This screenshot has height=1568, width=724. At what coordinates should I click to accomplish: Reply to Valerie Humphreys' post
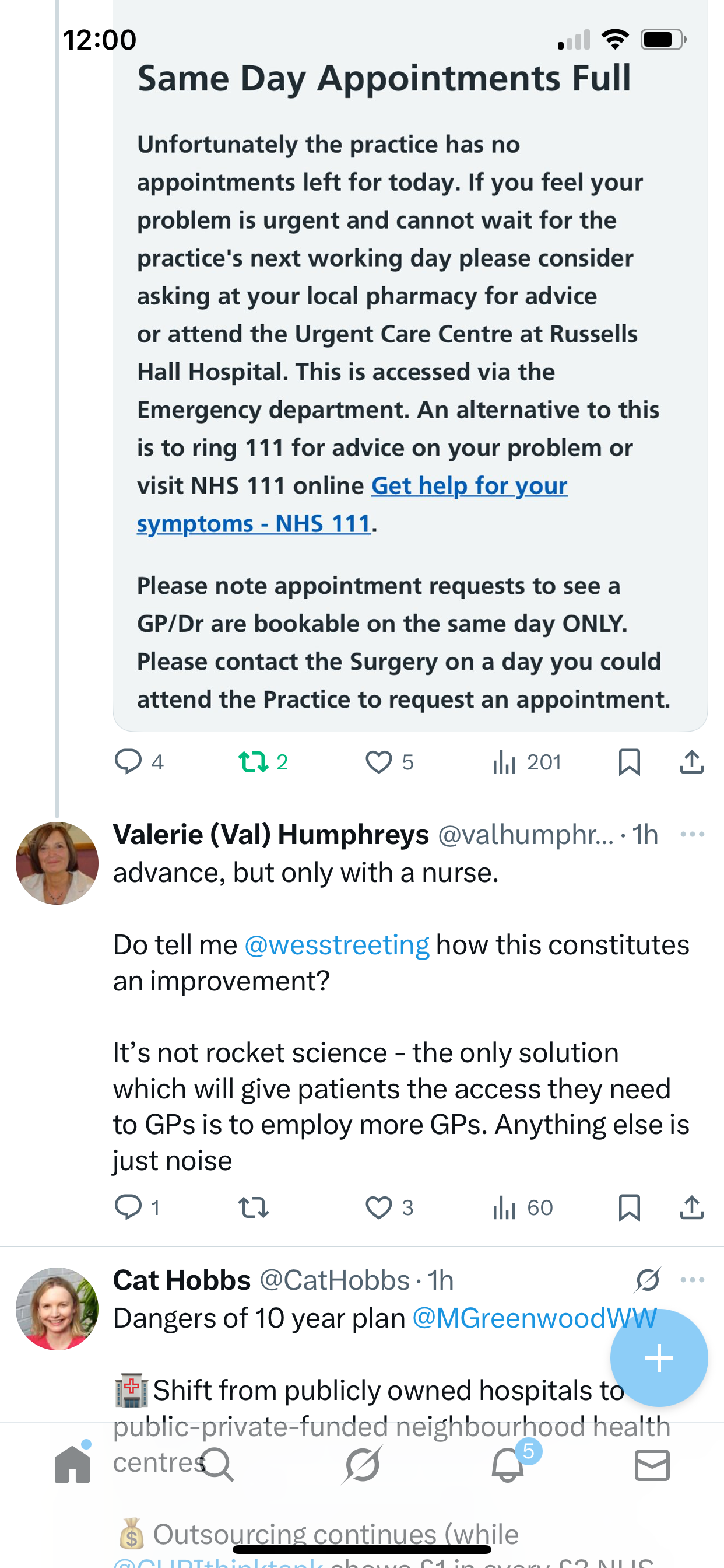tap(128, 1207)
